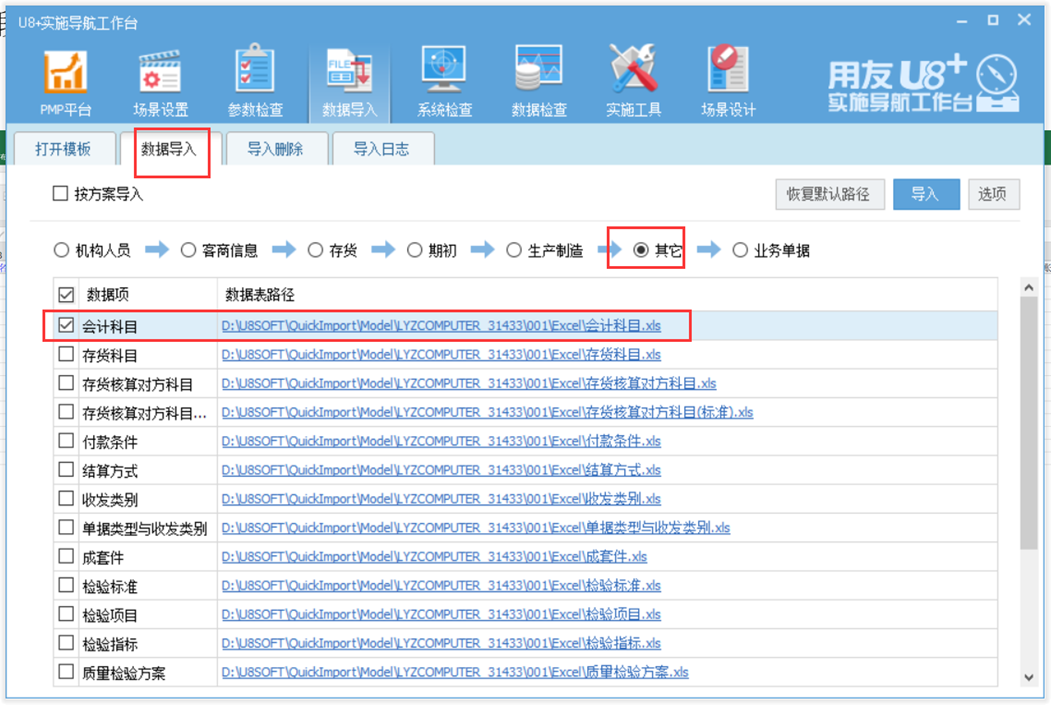Check the 收发类别 row checkbox
The image size is (1051, 705).
point(66,498)
